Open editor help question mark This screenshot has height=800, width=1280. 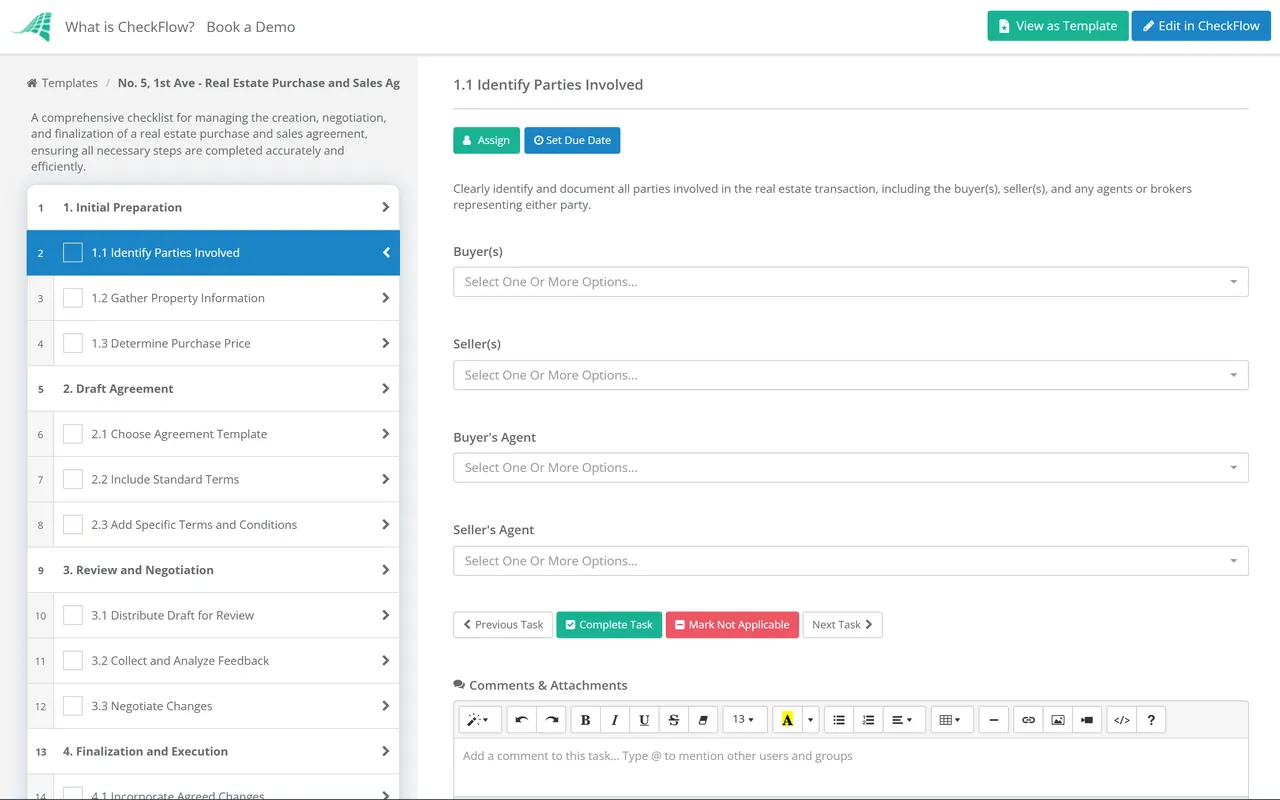point(1151,720)
